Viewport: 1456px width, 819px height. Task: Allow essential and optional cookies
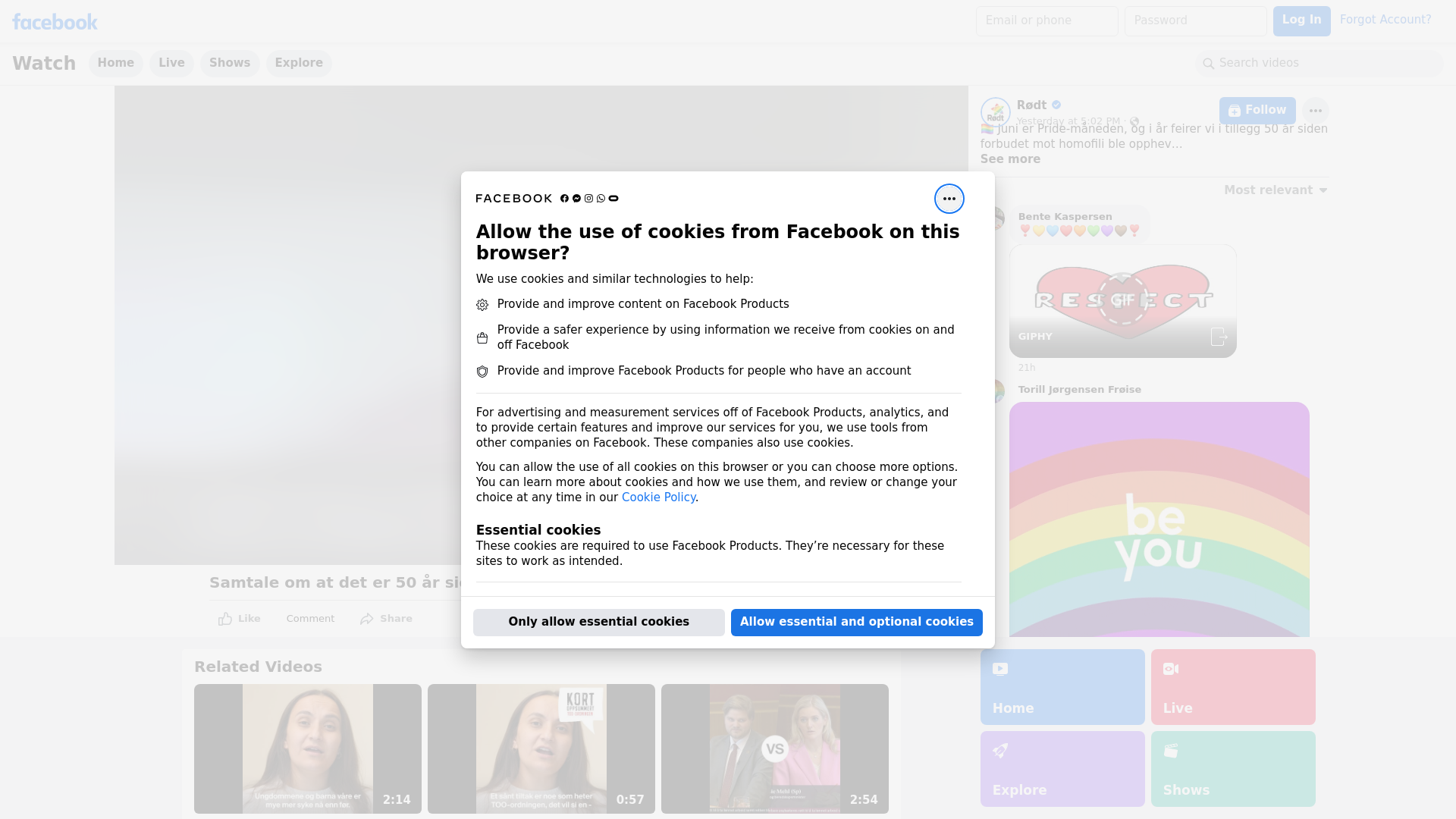click(x=856, y=622)
